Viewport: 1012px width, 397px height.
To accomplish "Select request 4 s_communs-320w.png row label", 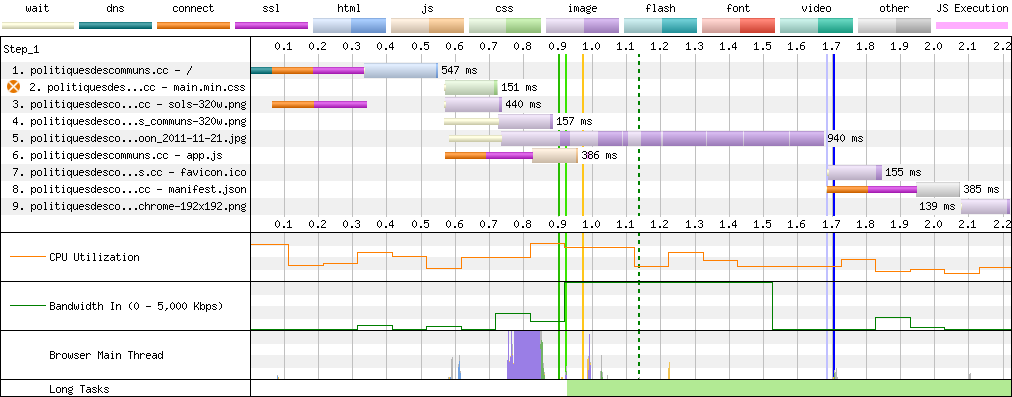I will click(x=129, y=121).
